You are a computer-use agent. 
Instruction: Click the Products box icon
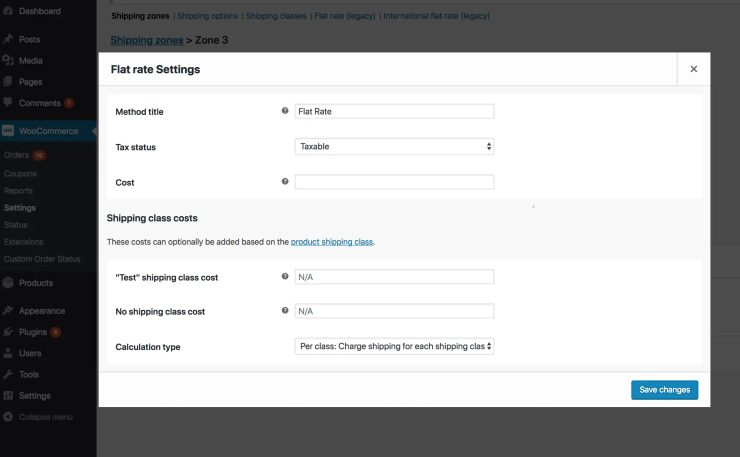(x=8, y=283)
